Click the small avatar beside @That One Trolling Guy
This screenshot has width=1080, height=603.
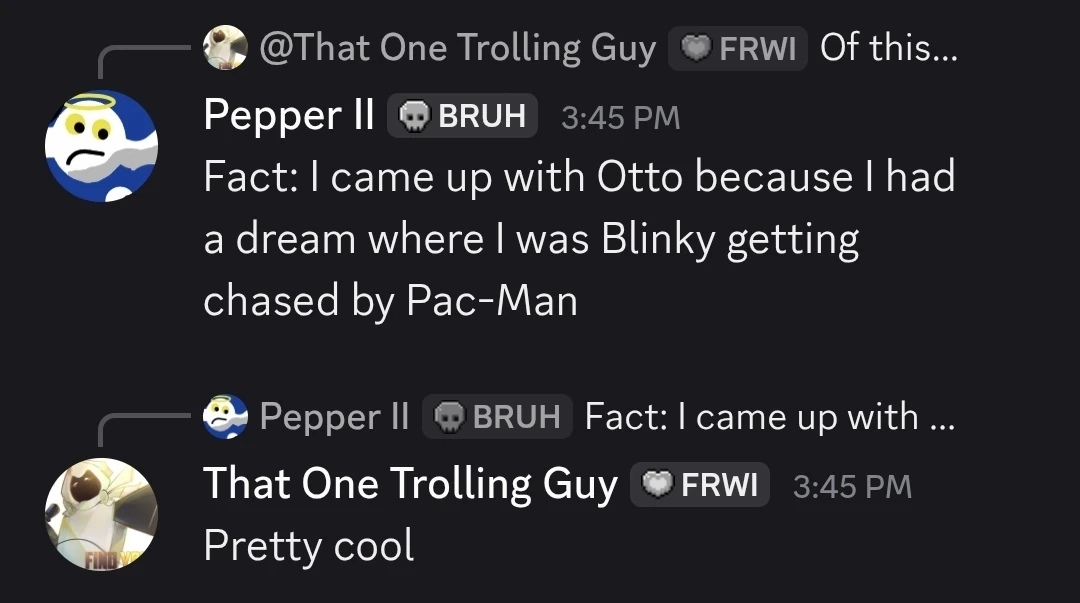click(225, 47)
